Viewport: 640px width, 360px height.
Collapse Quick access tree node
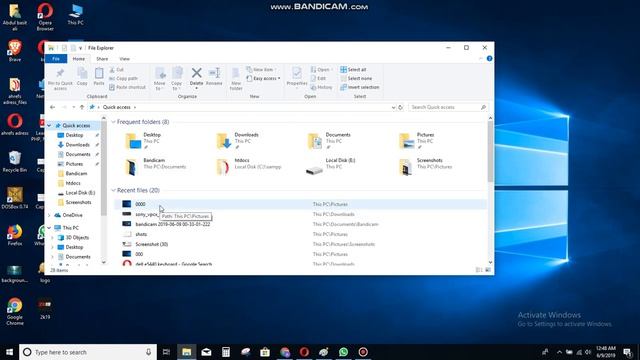coord(49,126)
